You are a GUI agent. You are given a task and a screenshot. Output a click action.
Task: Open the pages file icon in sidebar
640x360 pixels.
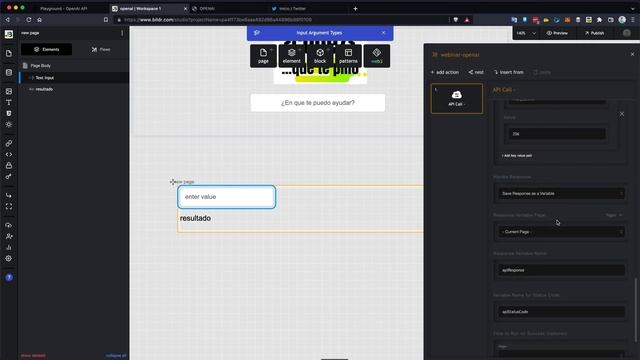pos(9,53)
